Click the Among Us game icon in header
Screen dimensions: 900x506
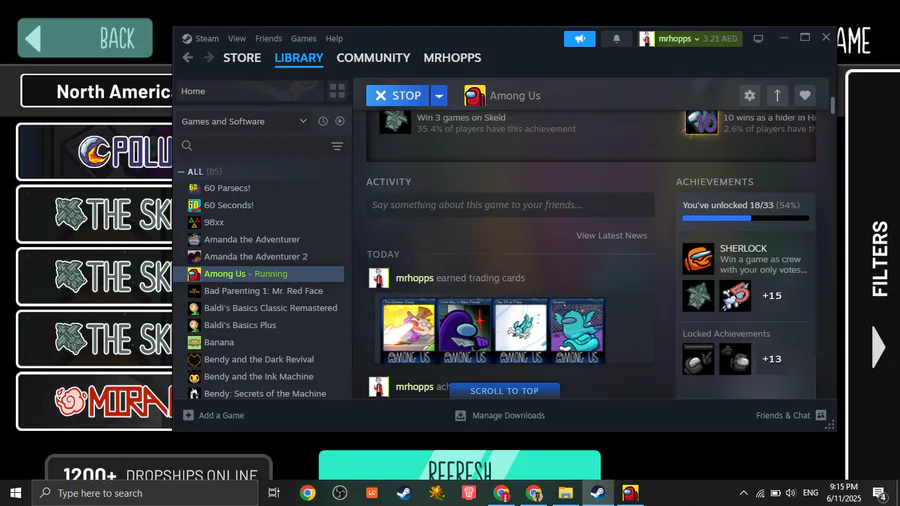click(x=475, y=95)
